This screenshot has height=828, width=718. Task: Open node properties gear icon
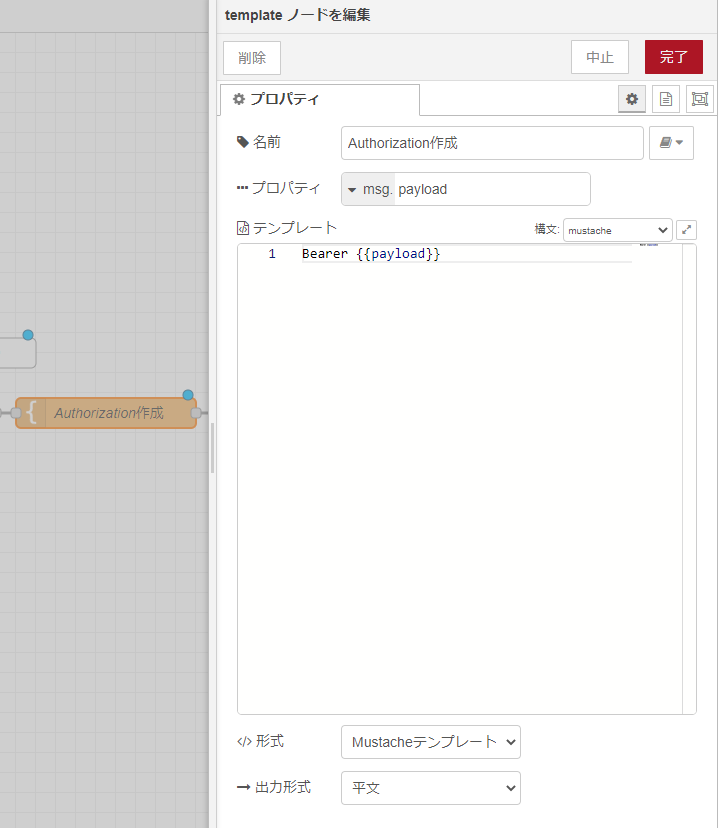tap(632, 99)
